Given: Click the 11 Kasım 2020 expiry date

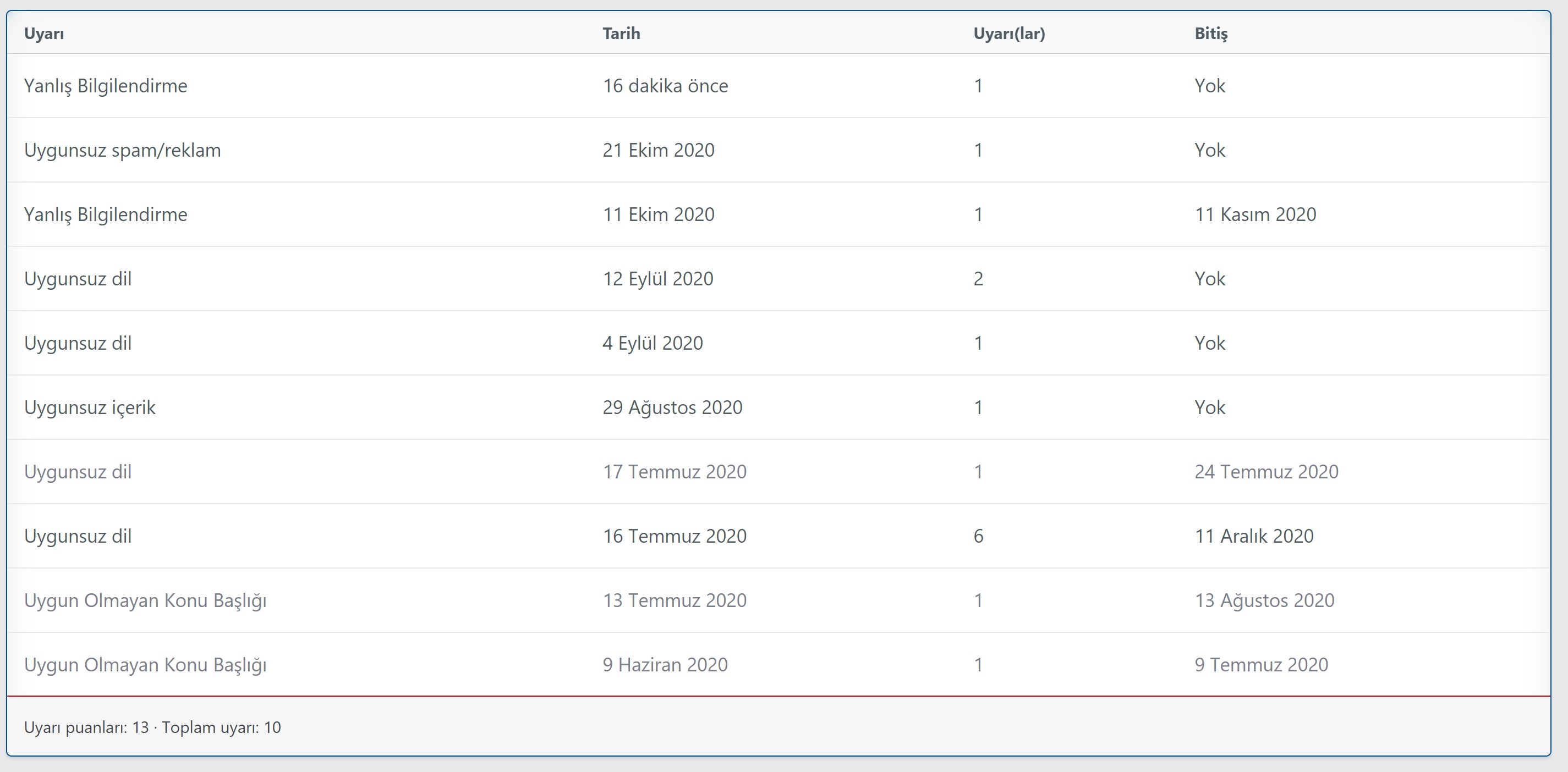Looking at the screenshot, I should click(1255, 215).
